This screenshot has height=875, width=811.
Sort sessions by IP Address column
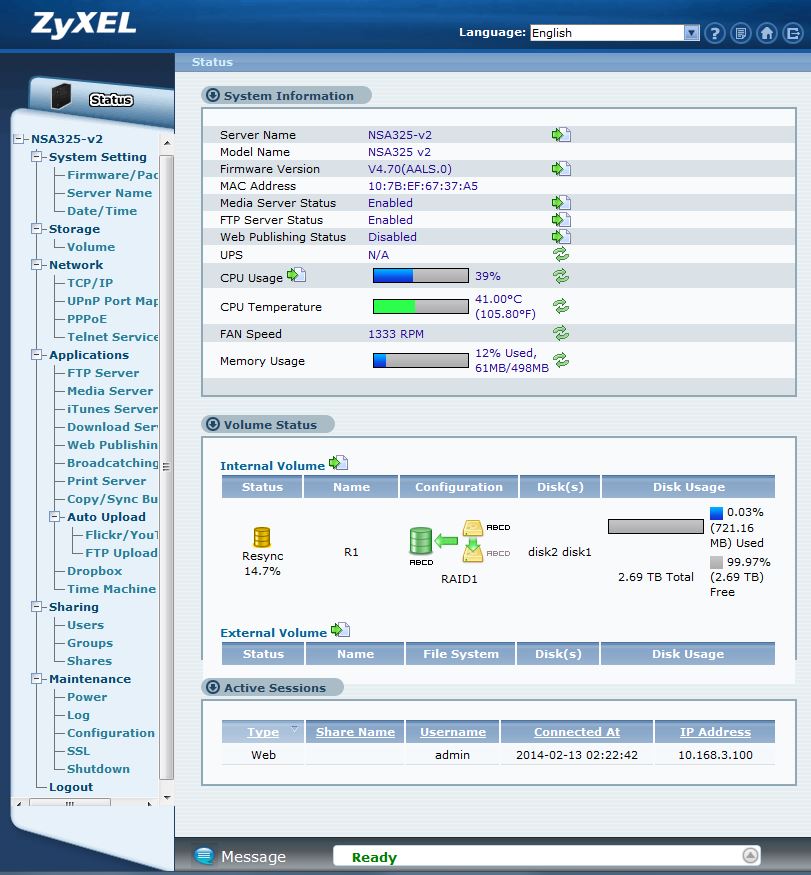715,732
